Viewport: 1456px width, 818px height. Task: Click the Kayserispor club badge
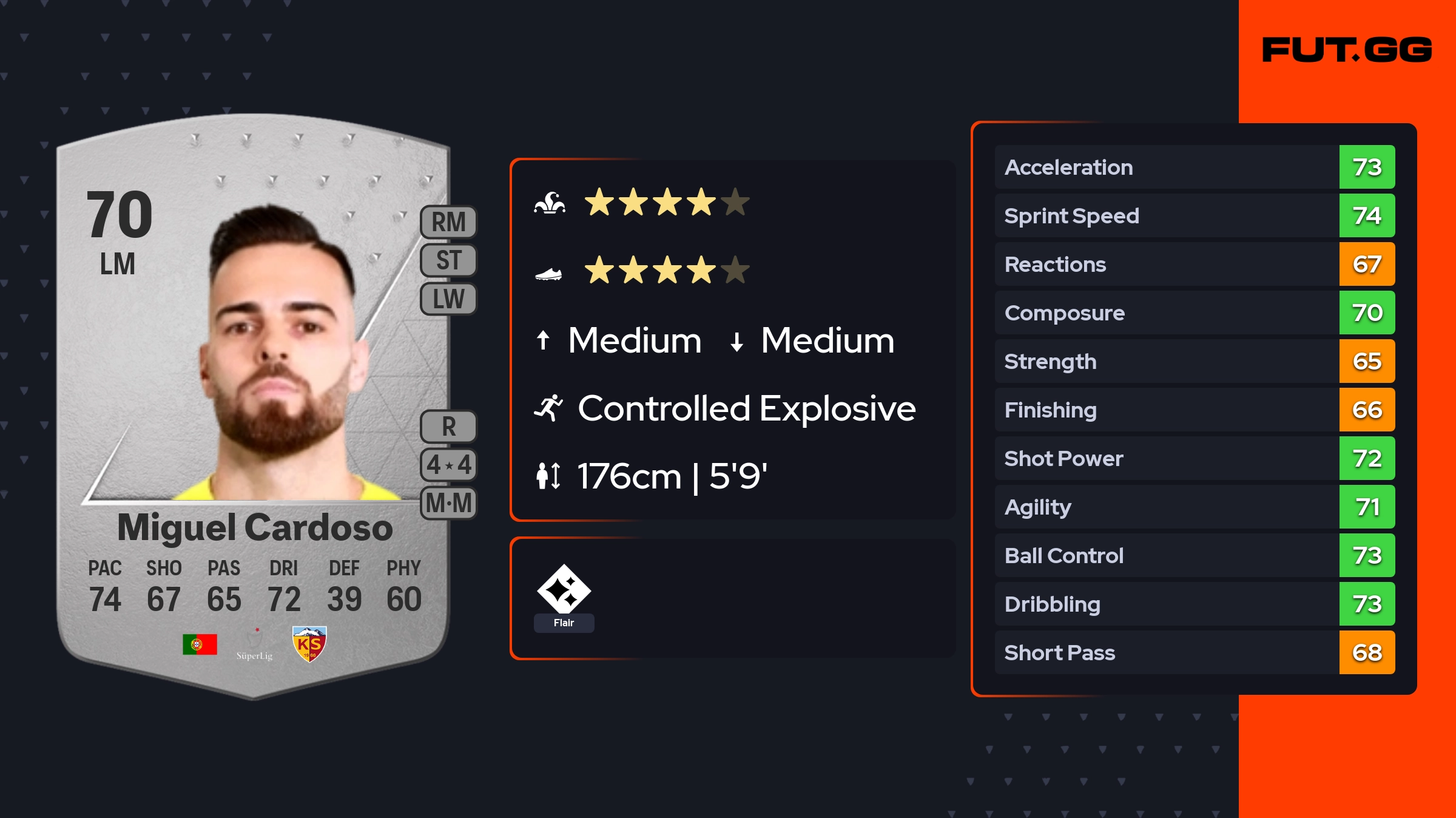(x=309, y=644)
